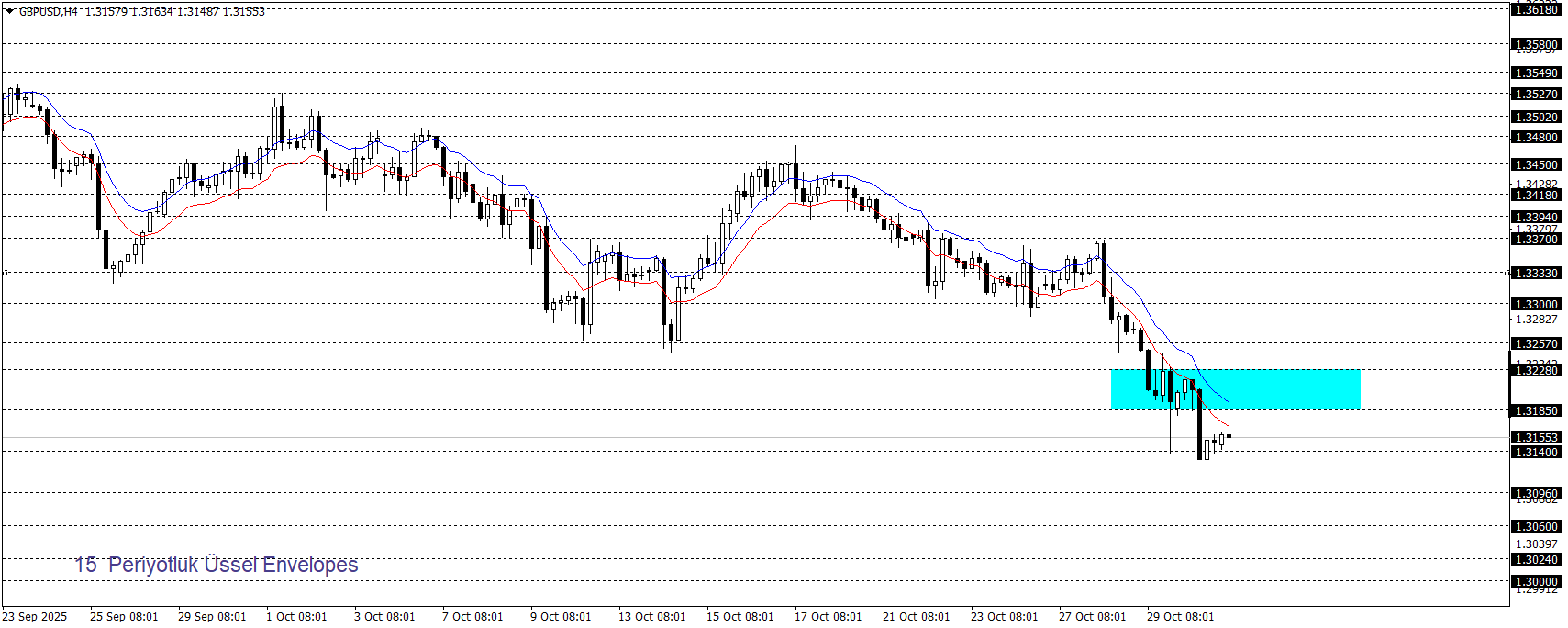Click the 1.30960 price level label

tap(1535, 493)
